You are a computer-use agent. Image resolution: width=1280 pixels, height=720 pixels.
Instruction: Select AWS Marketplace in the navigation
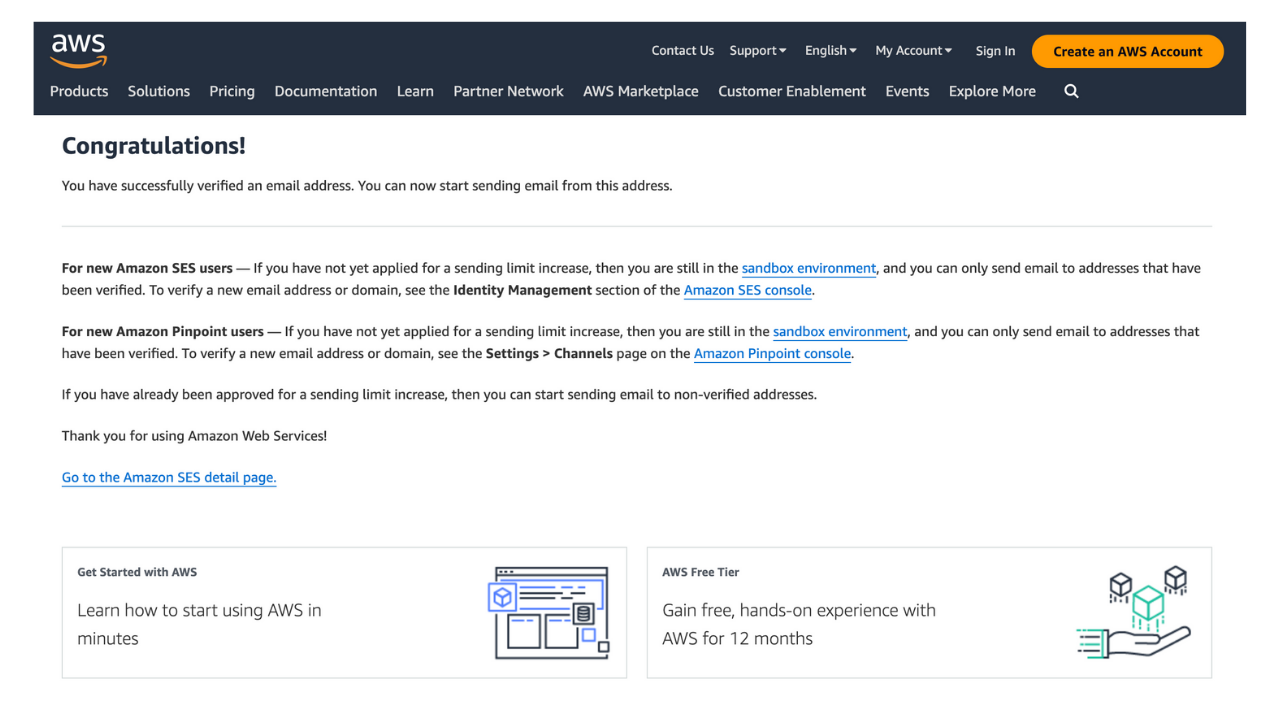tap(640, 91)
